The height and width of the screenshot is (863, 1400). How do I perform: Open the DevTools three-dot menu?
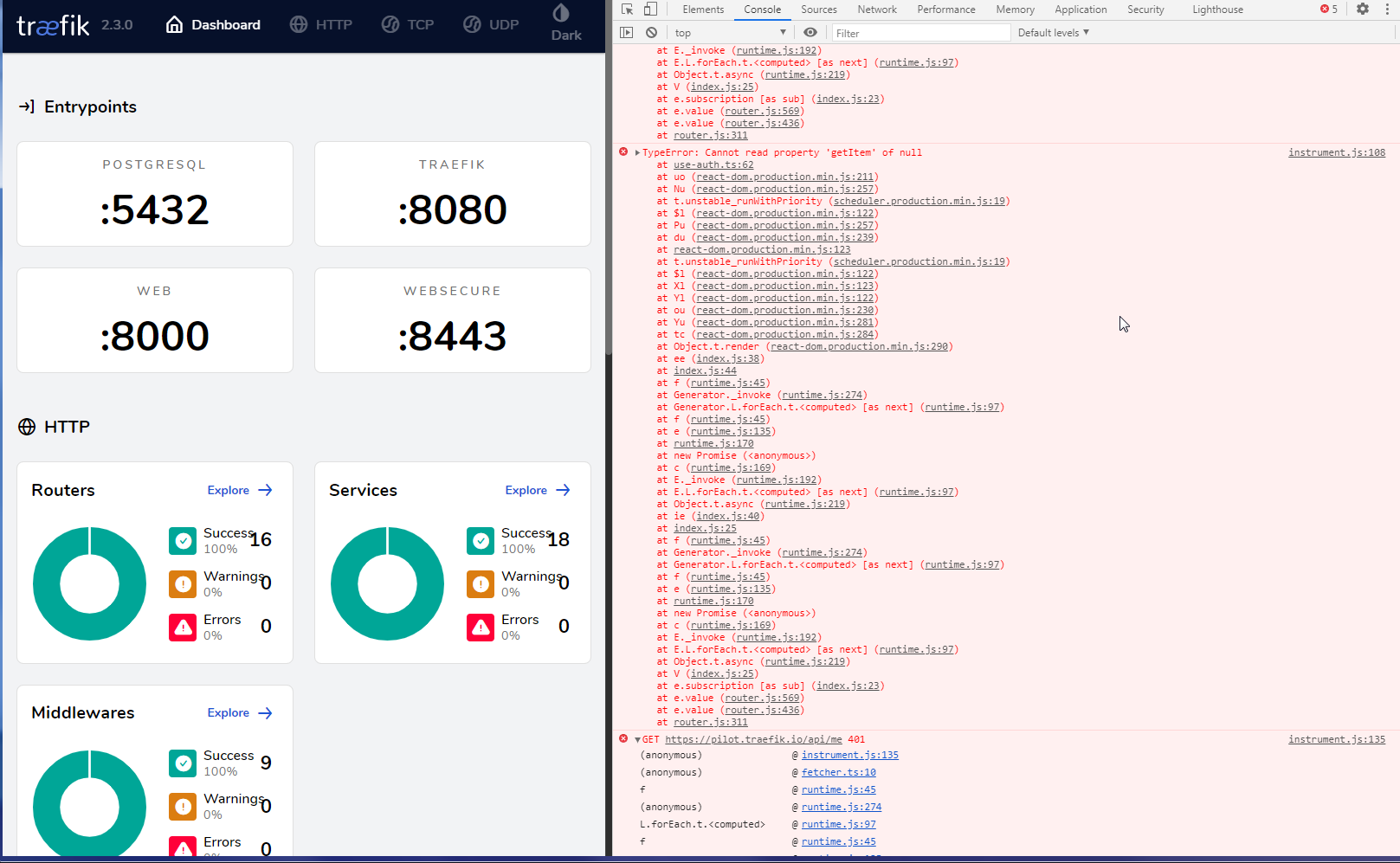[1387, 10]
